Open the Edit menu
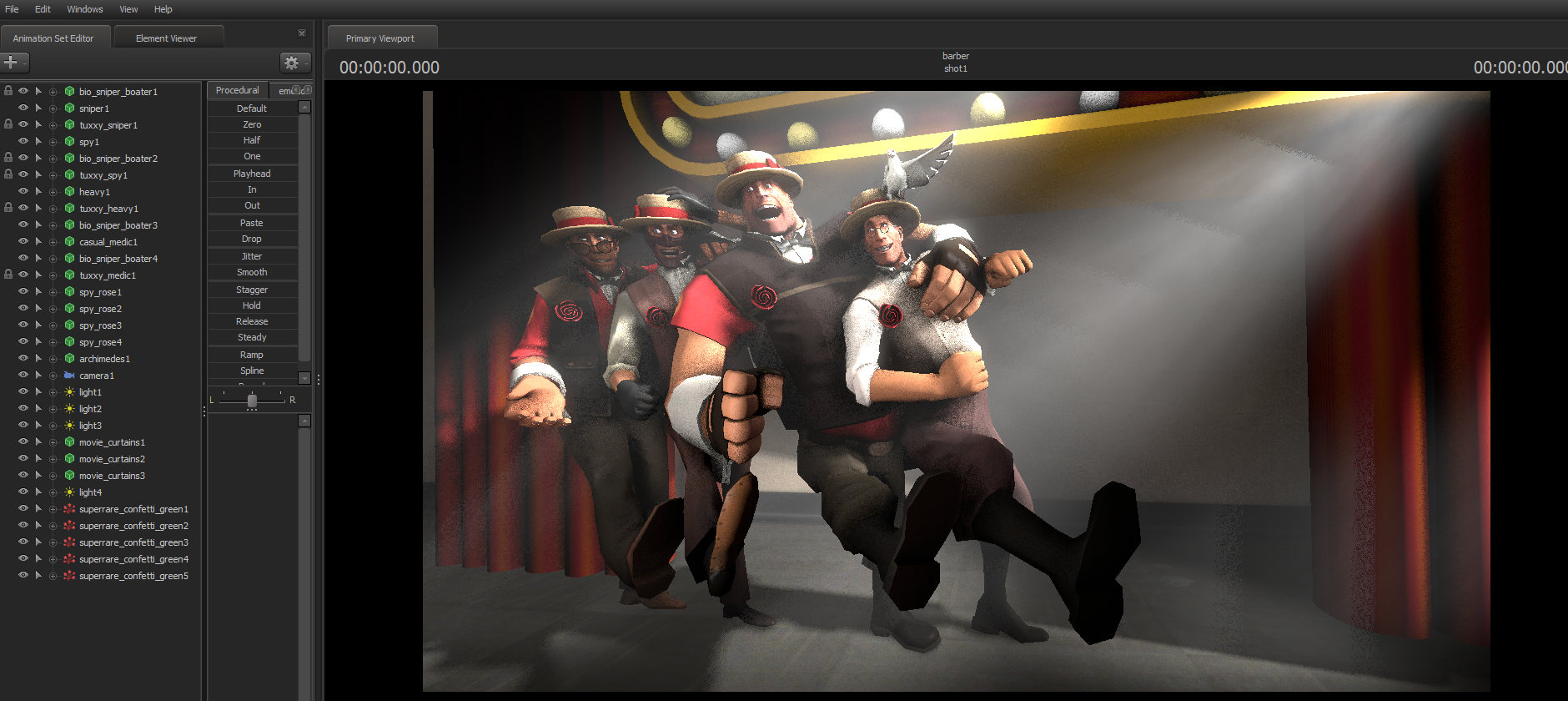Screen dimensions: 1568x701 (43, 9)
